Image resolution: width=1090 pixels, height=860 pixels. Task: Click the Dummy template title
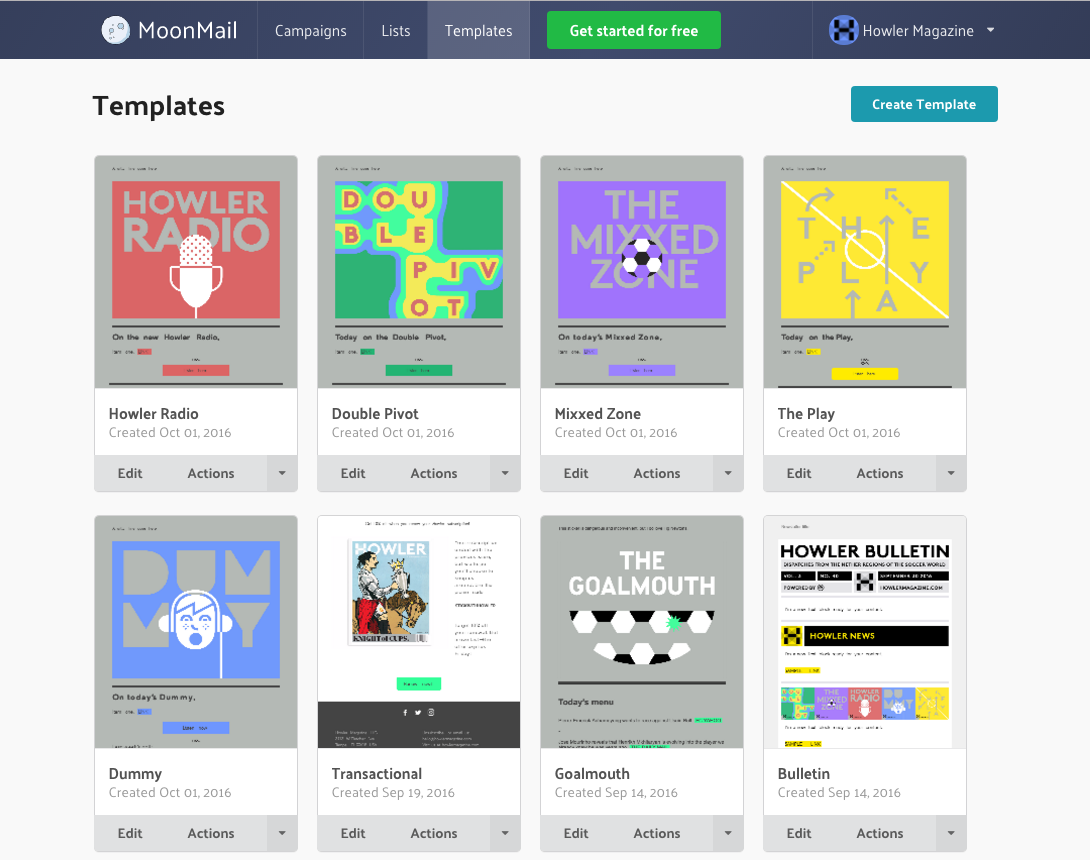pos(135,774)
